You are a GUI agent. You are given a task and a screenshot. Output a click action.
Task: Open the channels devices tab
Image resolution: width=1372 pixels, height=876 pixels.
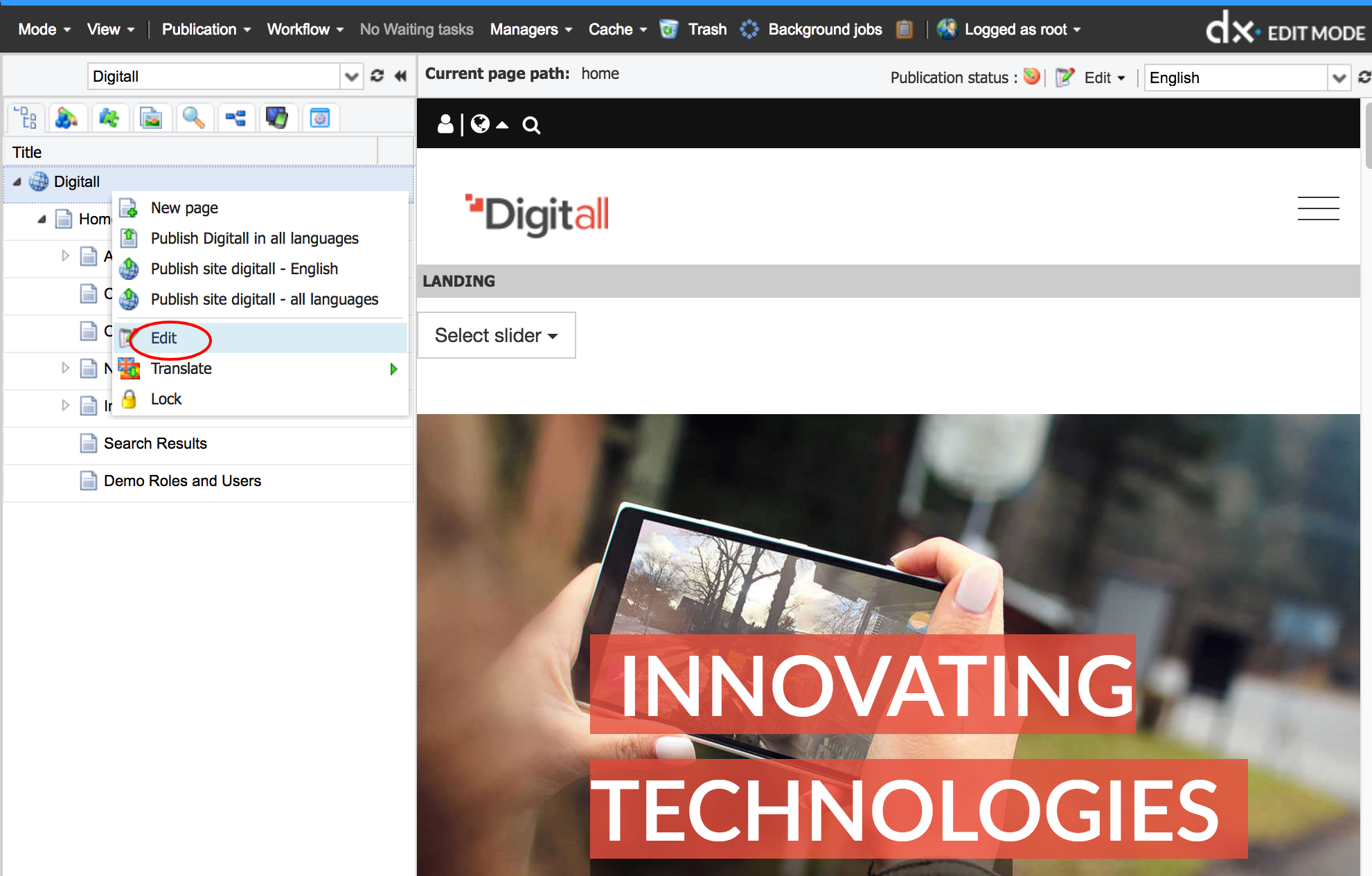(278, 118)
